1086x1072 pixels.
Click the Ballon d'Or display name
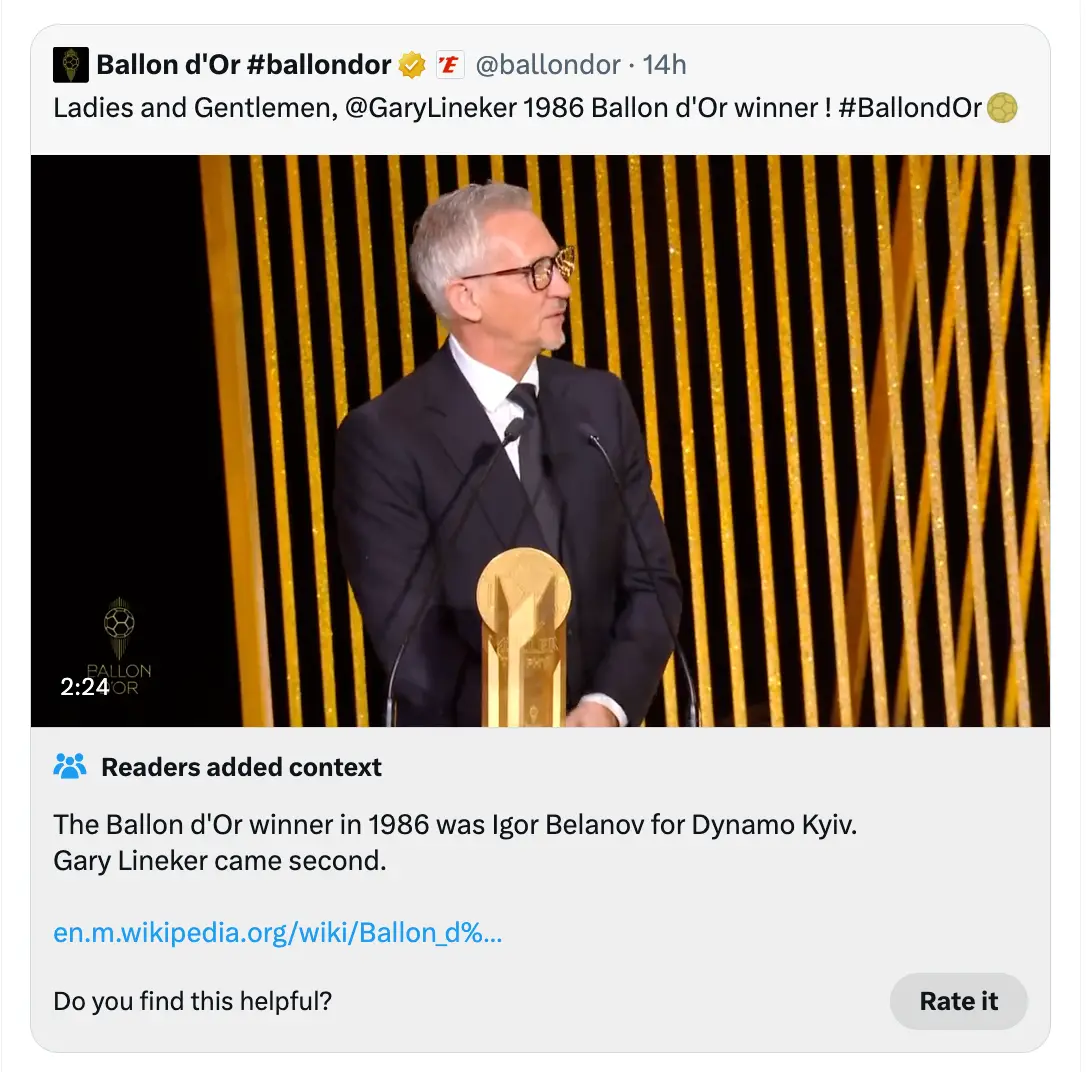coord(243,64)
